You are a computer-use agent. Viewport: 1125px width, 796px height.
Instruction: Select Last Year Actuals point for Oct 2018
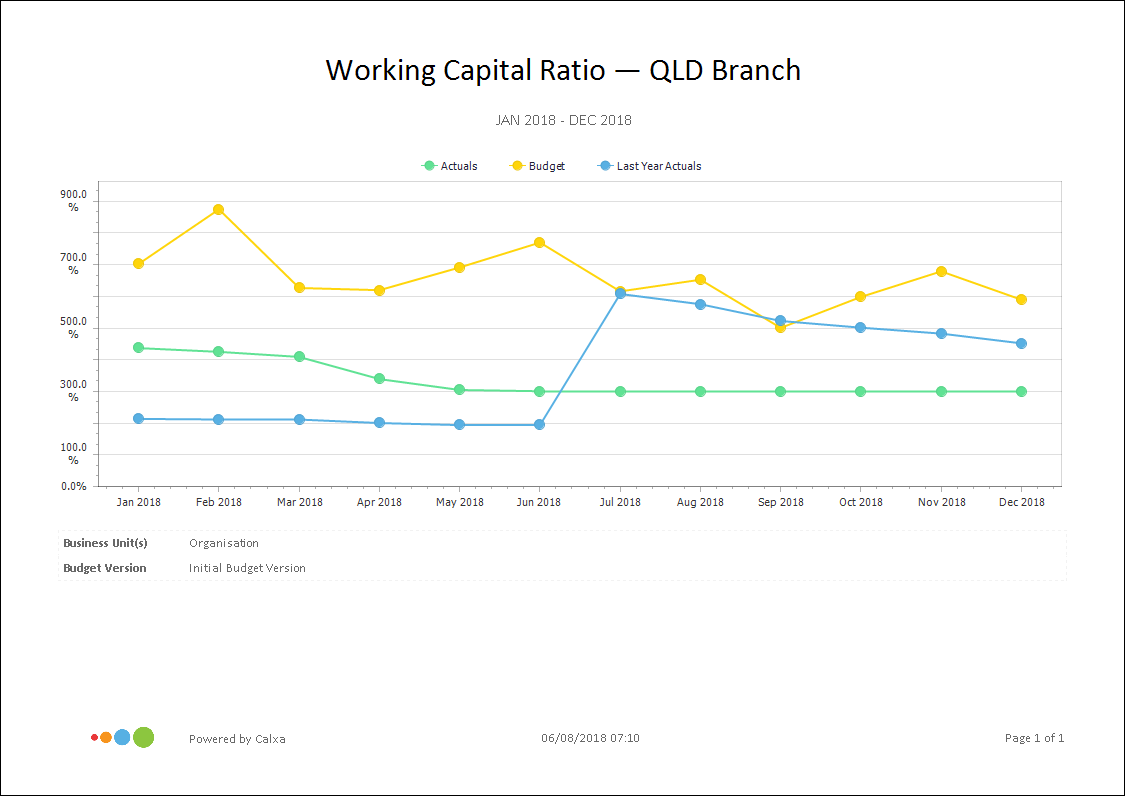860,327
